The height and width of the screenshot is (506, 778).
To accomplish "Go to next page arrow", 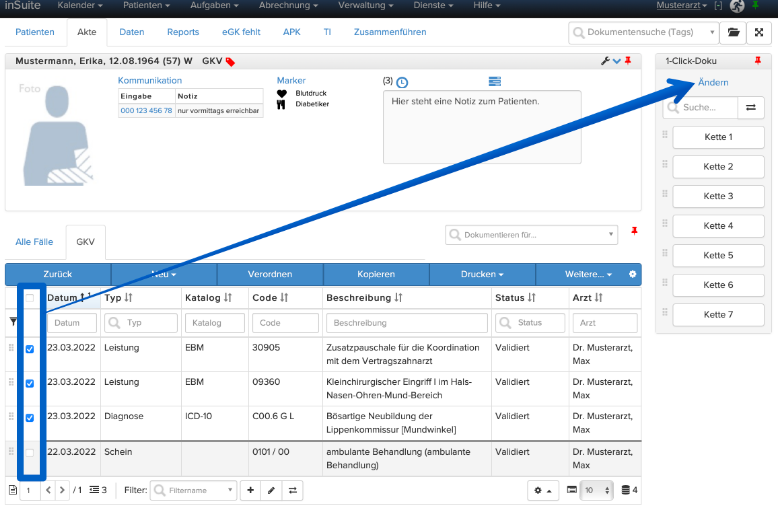I will click(62, 490).
